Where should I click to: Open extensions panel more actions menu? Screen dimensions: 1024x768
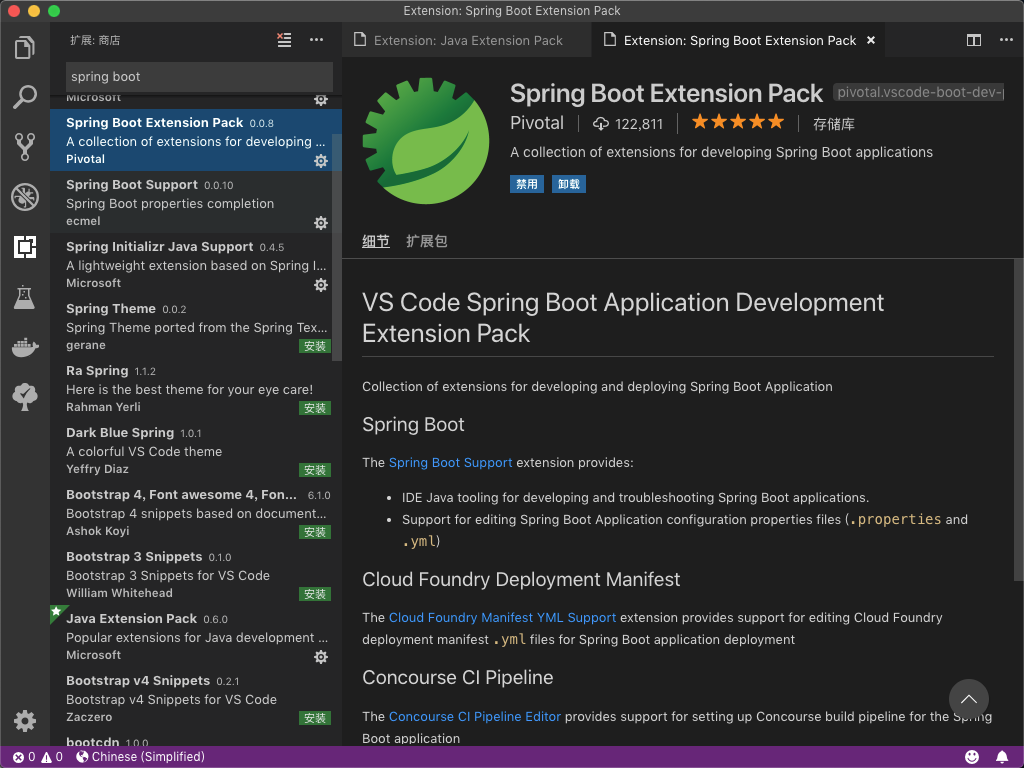317,40
